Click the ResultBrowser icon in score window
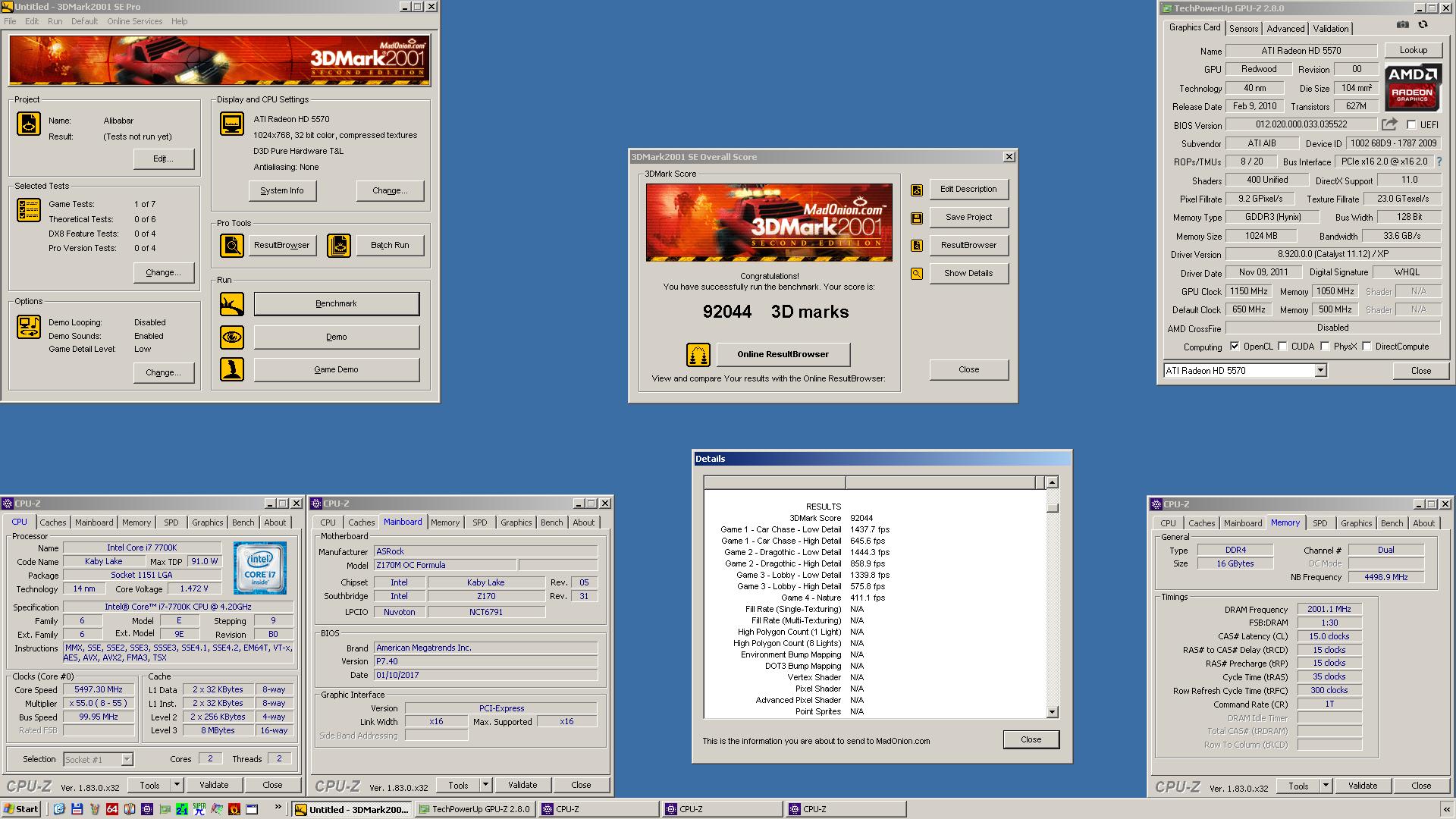 [917, 246]
